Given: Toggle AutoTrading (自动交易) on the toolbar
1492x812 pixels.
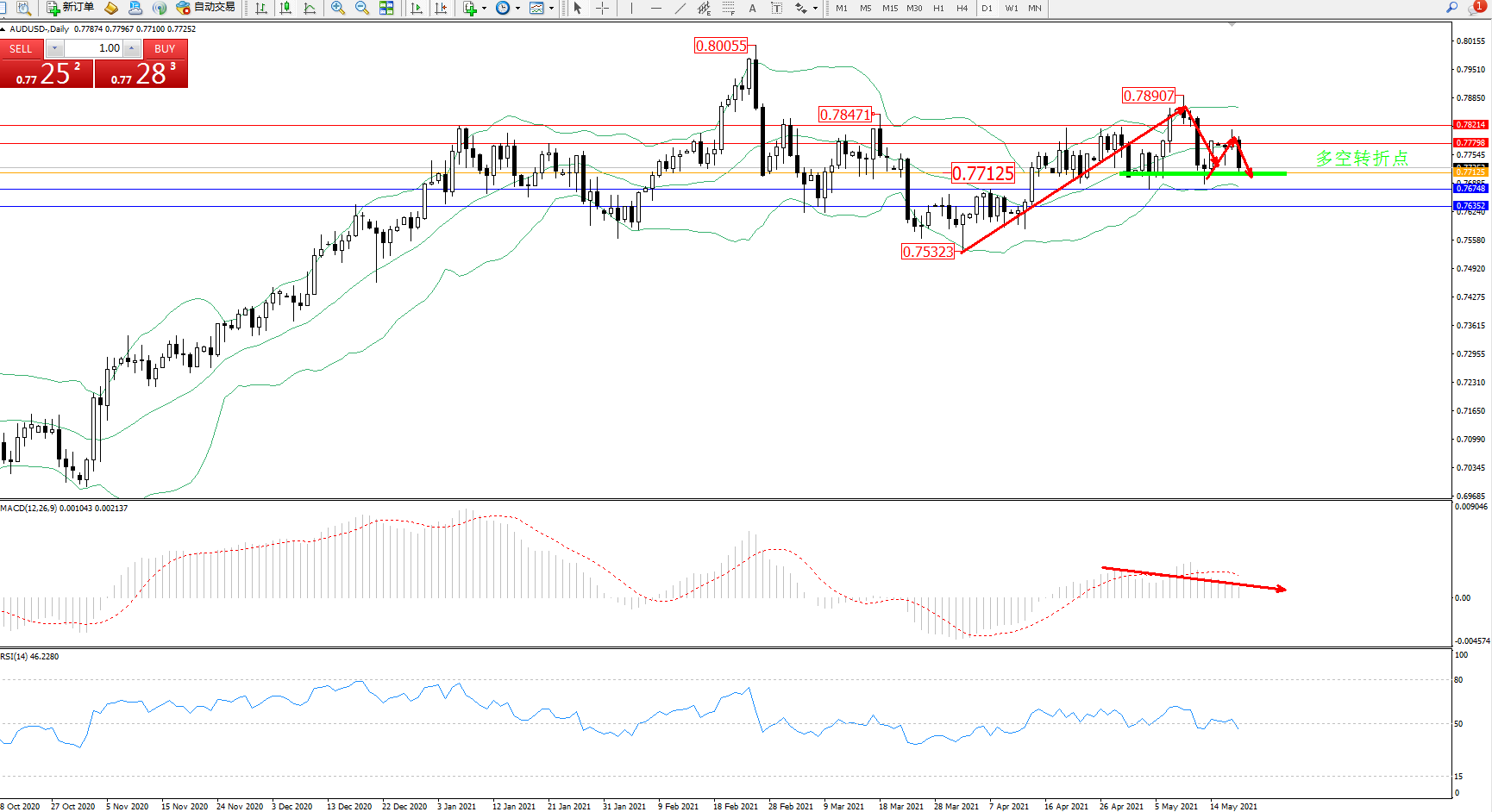Looking at the screenshot, I should tap(205, 8).
